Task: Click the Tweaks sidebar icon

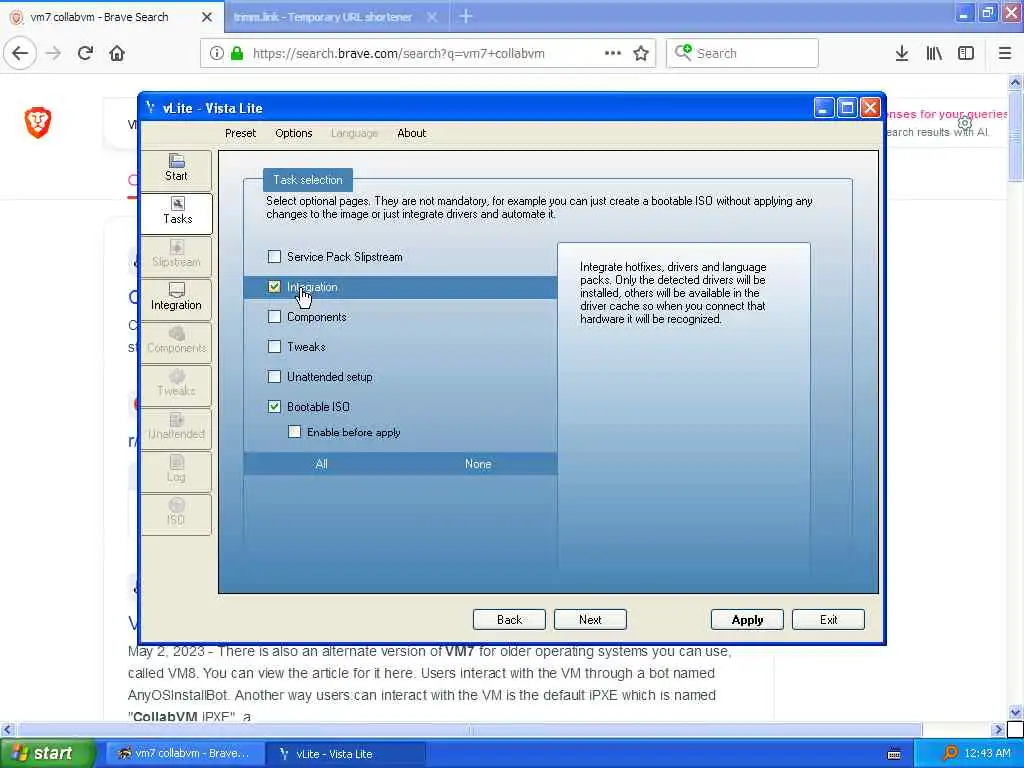Action: click(x=176, y=384)
